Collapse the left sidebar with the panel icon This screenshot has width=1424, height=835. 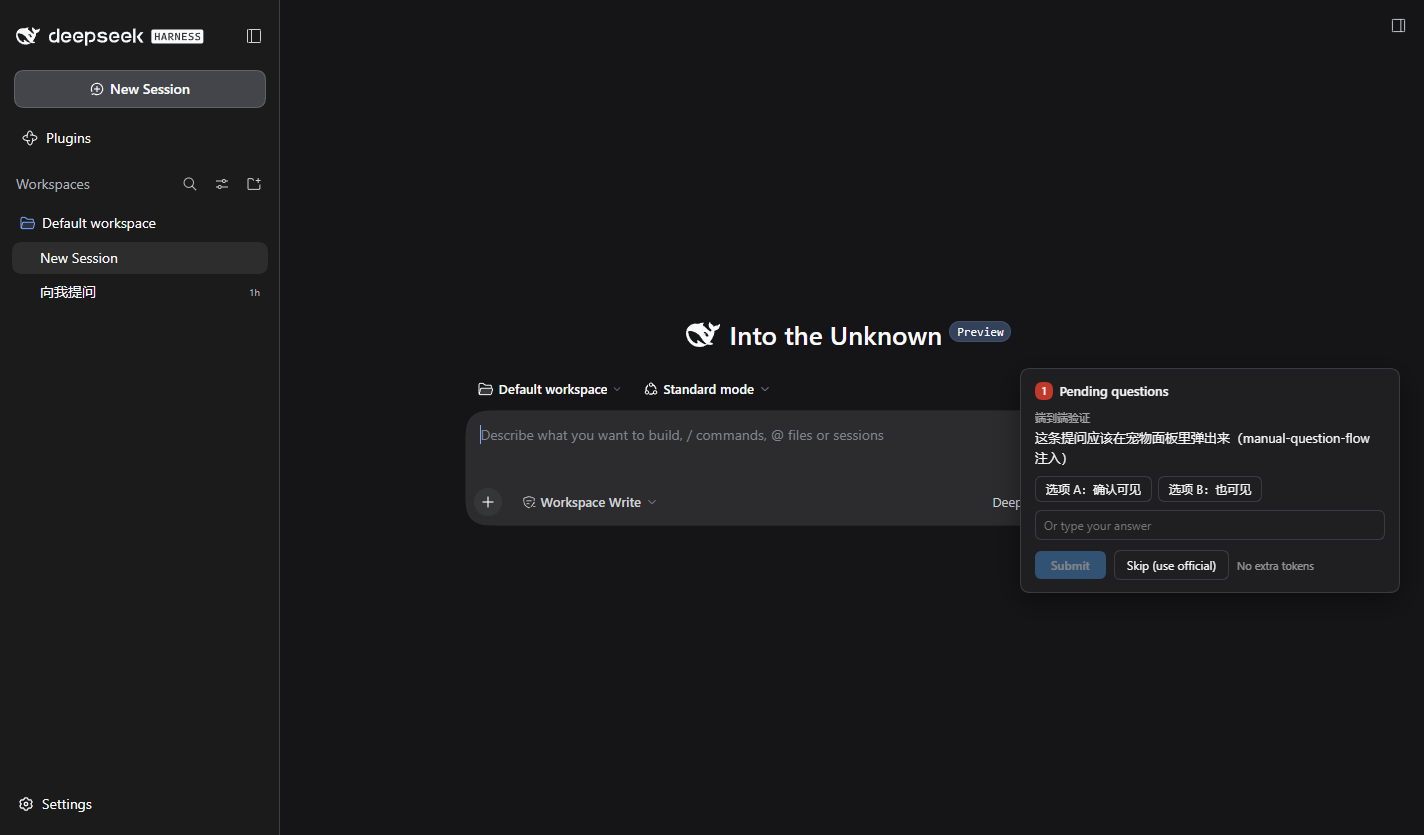pyautogui.click(x=254, y=36)
